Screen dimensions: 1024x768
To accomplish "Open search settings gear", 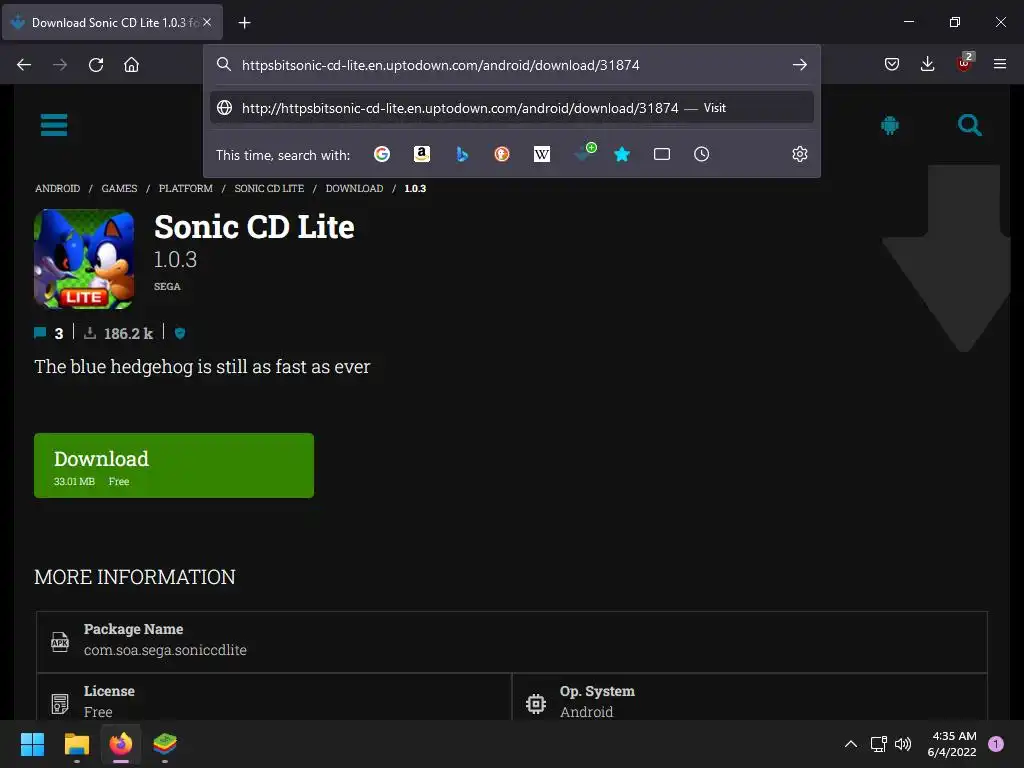I will (799, 154).
